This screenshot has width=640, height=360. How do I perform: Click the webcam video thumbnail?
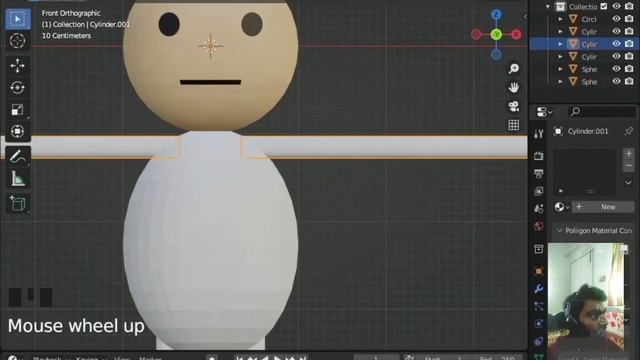pos(586,297)
